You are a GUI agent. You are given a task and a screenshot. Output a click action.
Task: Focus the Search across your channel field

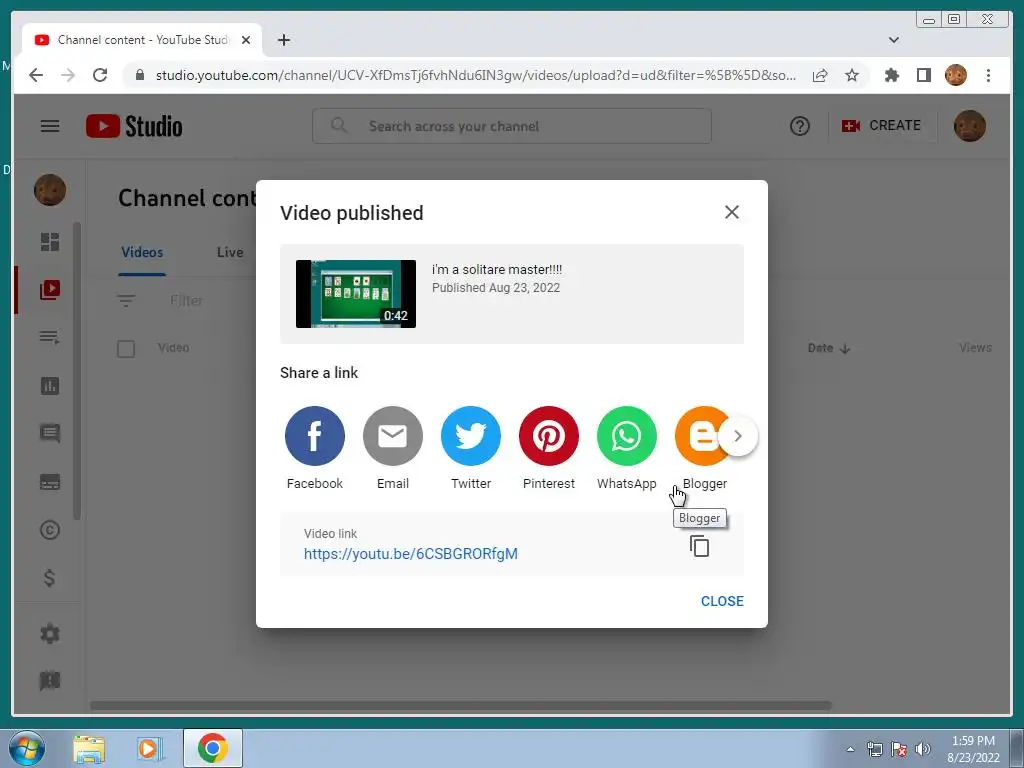coord(511,126)
